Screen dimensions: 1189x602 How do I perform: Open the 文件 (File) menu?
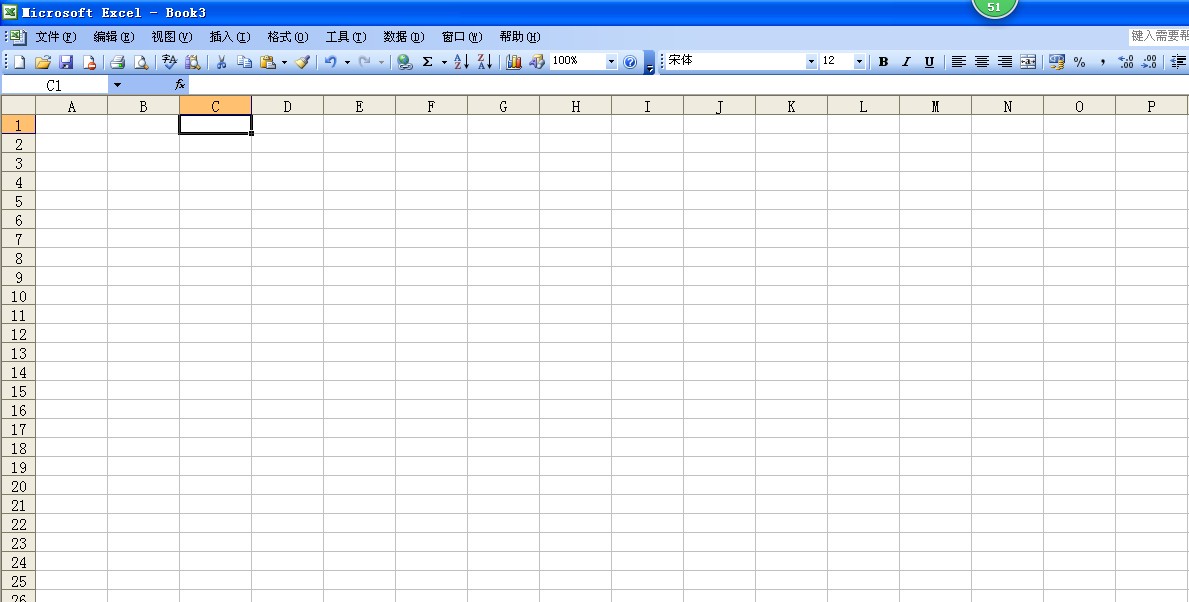56,36
